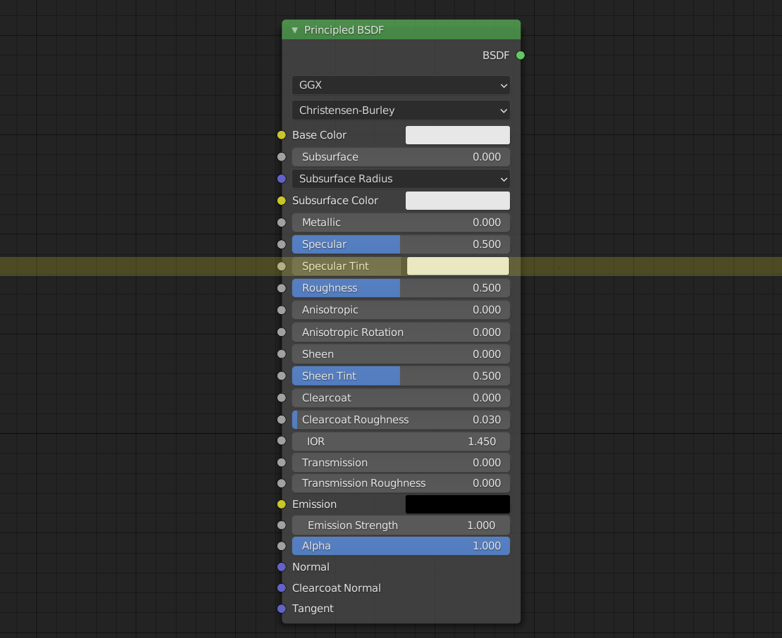The image size is (782, 638).
Task: Collapse the Principled BSDF node triangle
Action: pyautogui.click(x=295, y=30)
